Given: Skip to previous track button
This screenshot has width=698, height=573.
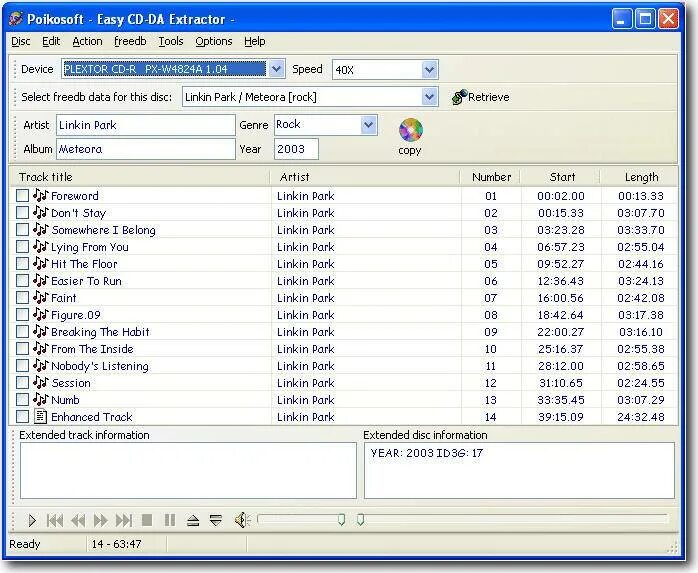Looking at the screenshot, I should (x=55, y=520).
